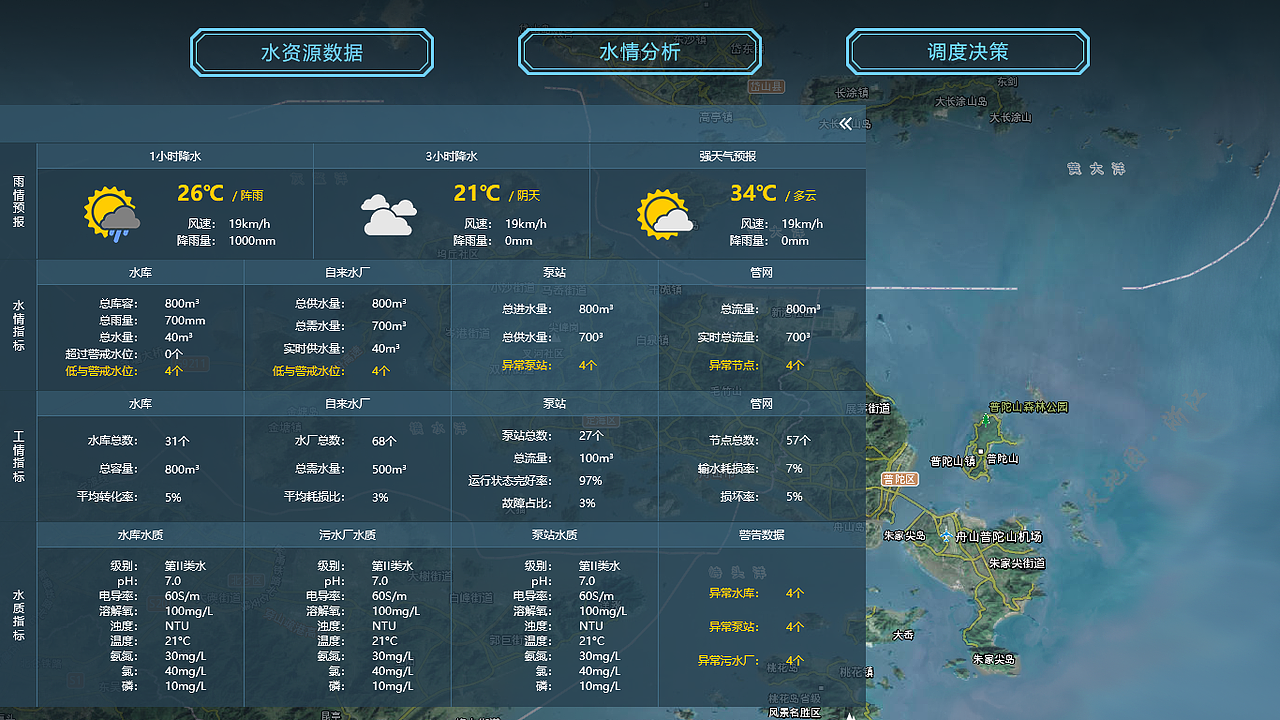Click the 污水厂水质 column header
Viewport: 1280px width, 720px height.
pyautogui.click(x=347, y=535)
